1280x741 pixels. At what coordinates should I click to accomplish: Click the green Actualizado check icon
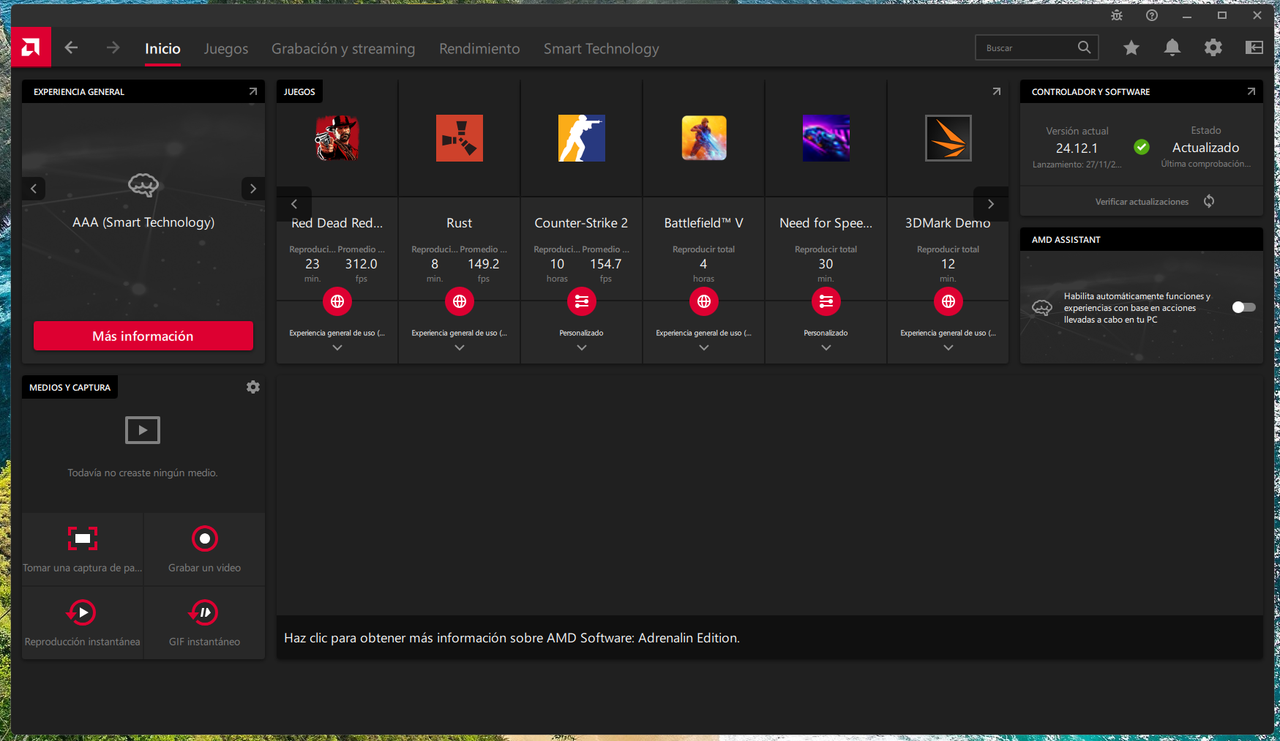click(x=1141, y=147)
